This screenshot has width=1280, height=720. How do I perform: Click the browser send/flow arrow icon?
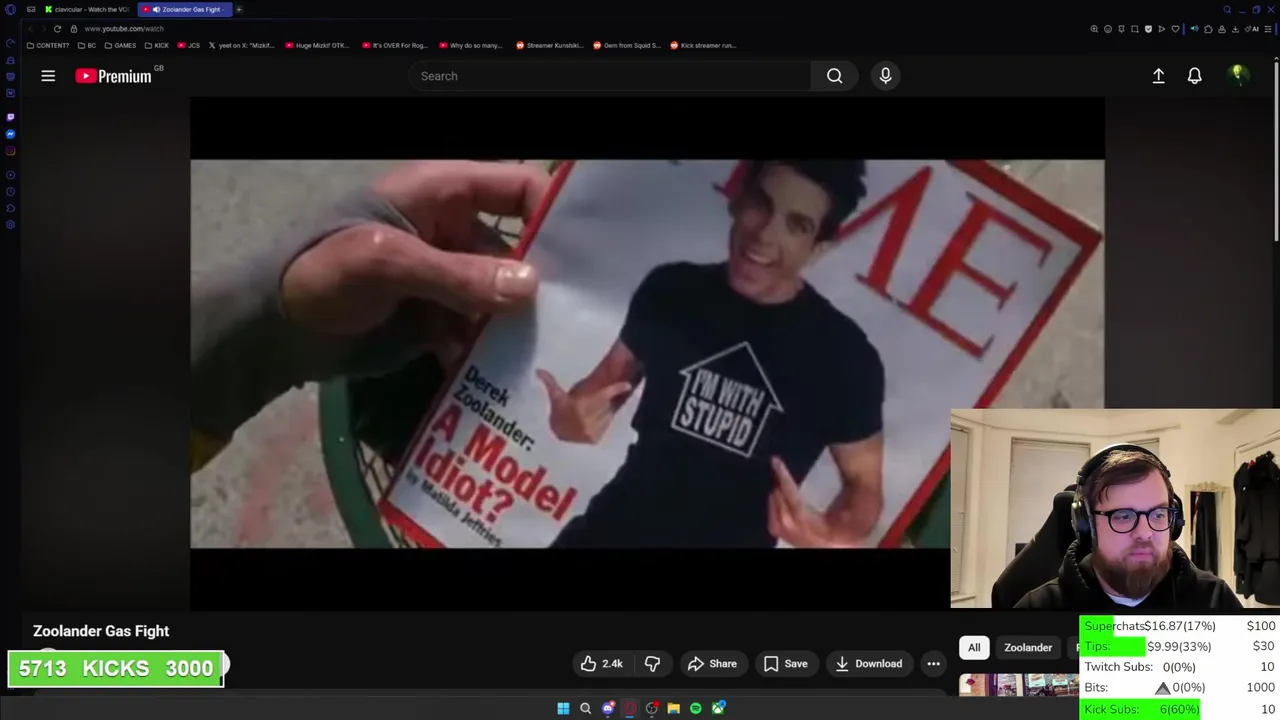1162,29
